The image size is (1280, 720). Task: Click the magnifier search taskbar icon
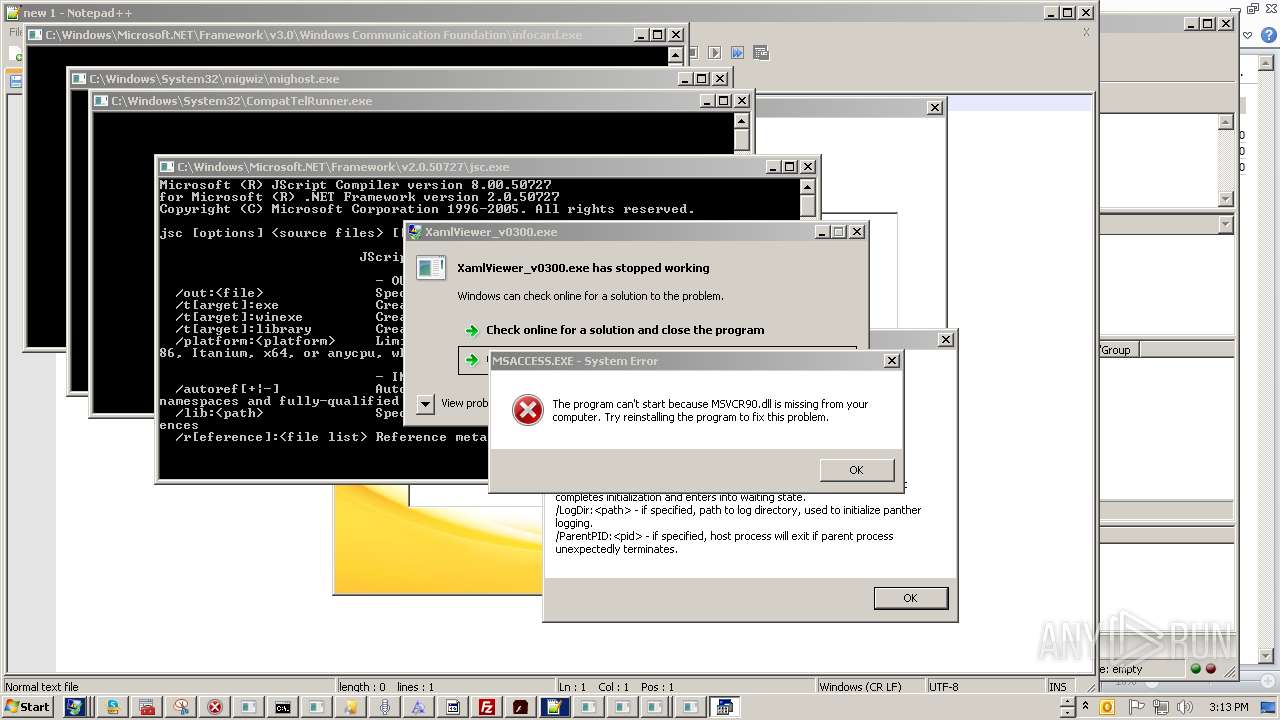coord(181,707)
